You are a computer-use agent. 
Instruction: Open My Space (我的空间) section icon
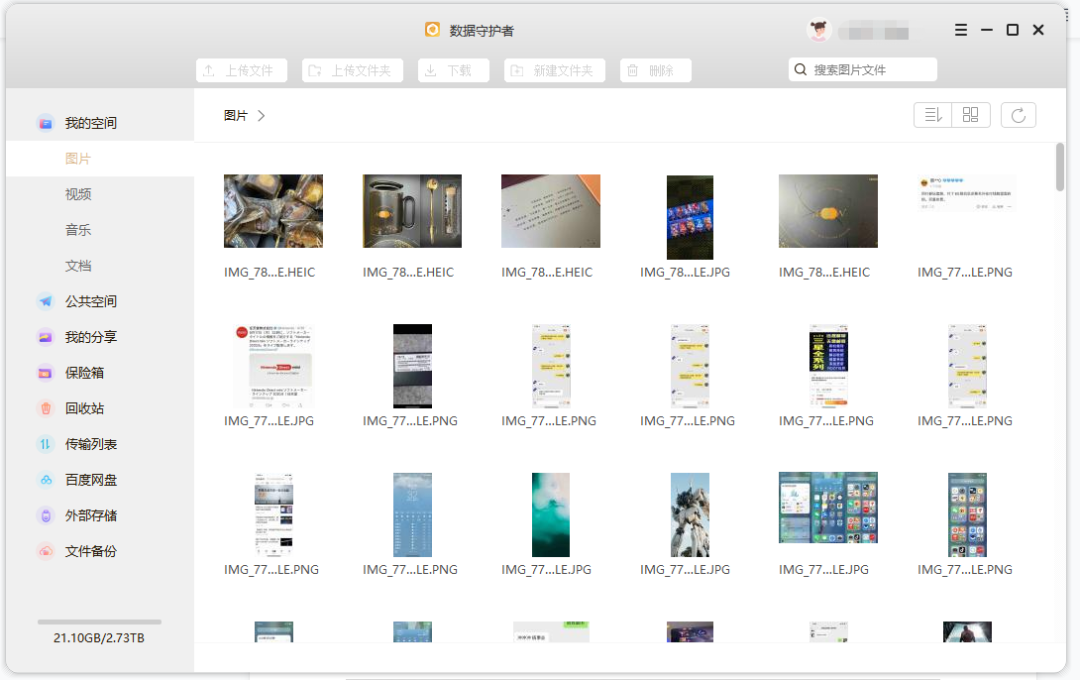[x=45, y=123]
